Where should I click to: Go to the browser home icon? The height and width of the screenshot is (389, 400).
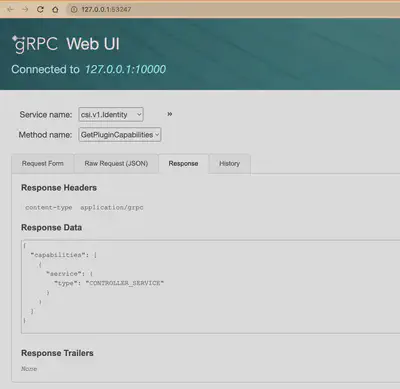pyautogui.click(x=55, y=9)
